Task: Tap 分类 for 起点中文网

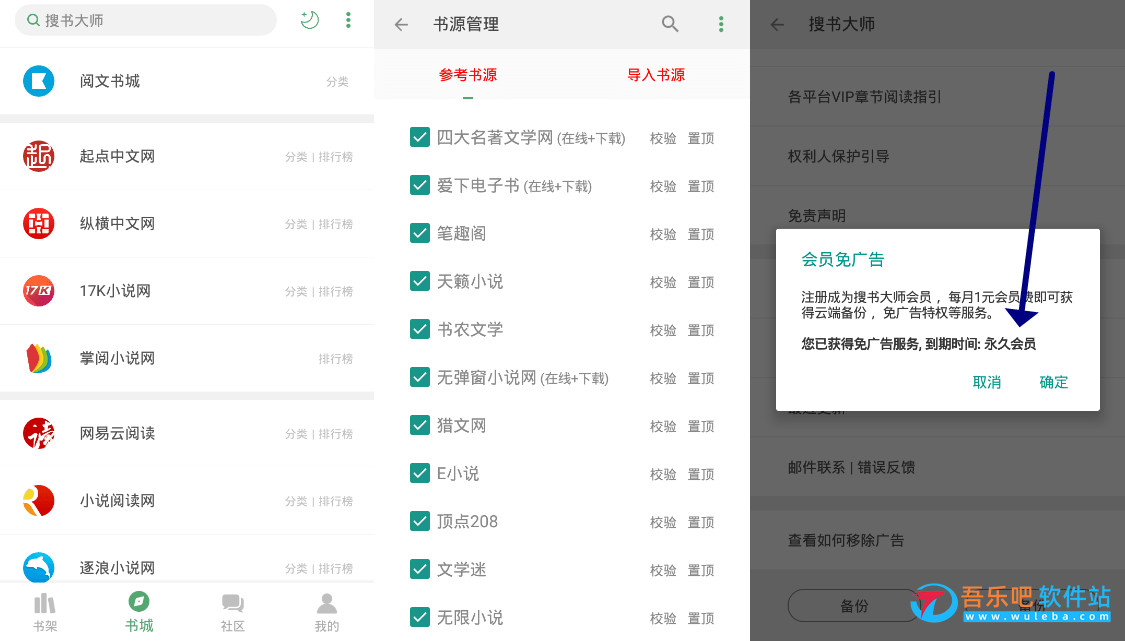Action: (296, 156)
